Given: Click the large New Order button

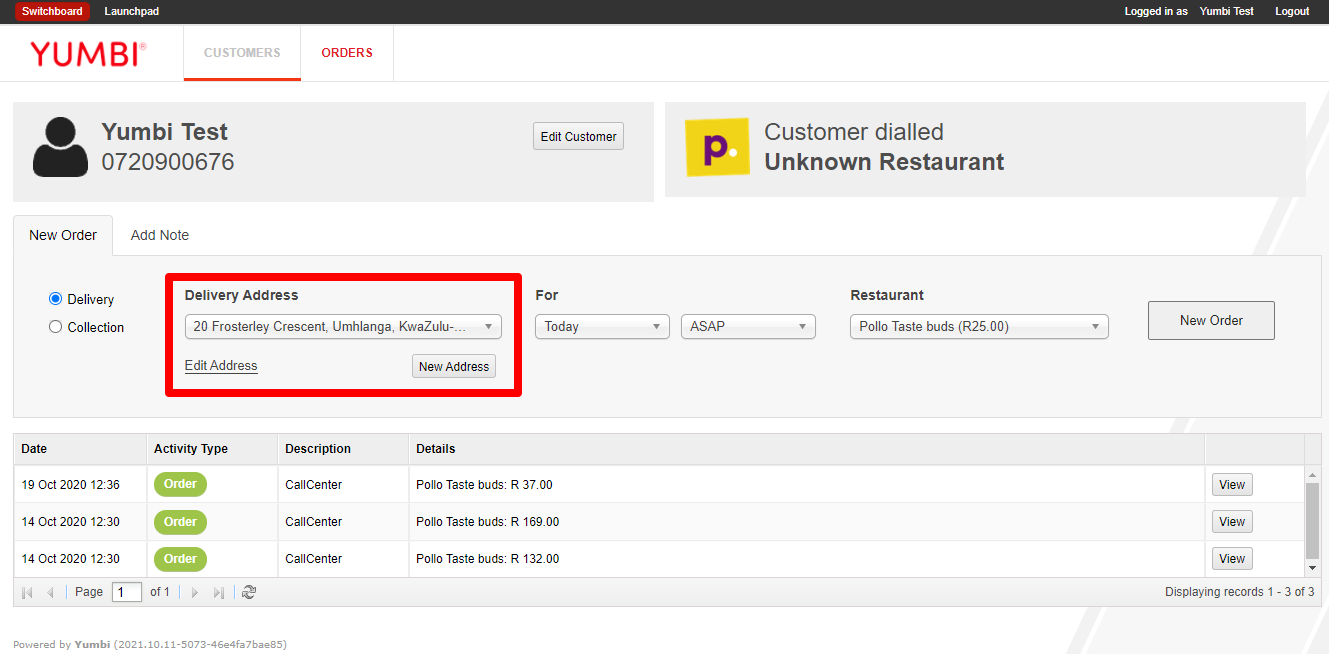Looking at the screenshot, I should (1211, 320).
